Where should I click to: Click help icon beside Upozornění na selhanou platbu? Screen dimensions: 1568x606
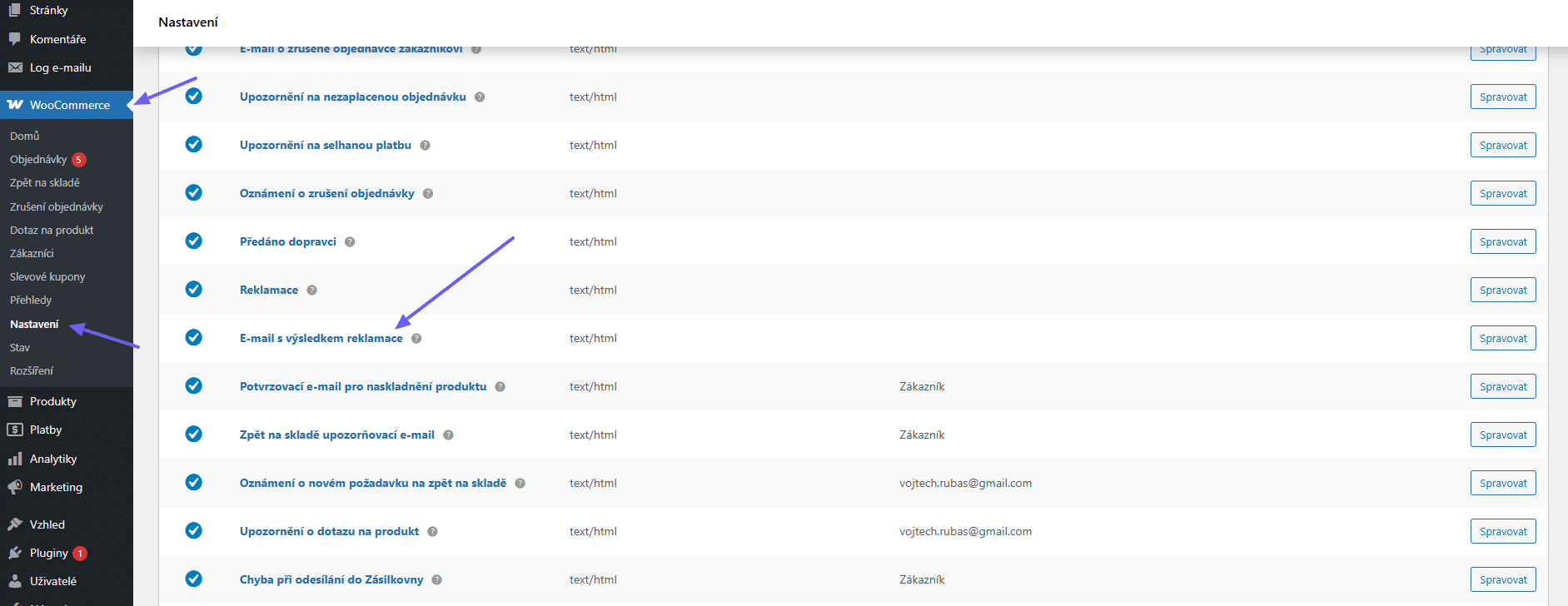tap(425, 146)
